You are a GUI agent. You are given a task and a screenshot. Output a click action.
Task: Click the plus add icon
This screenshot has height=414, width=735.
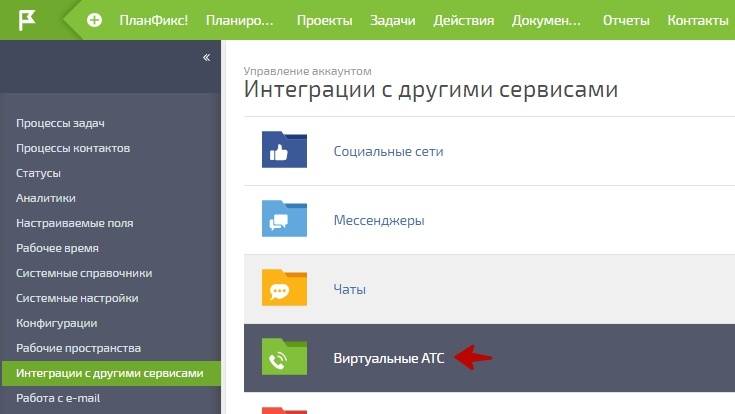click(x=94, y=20)
